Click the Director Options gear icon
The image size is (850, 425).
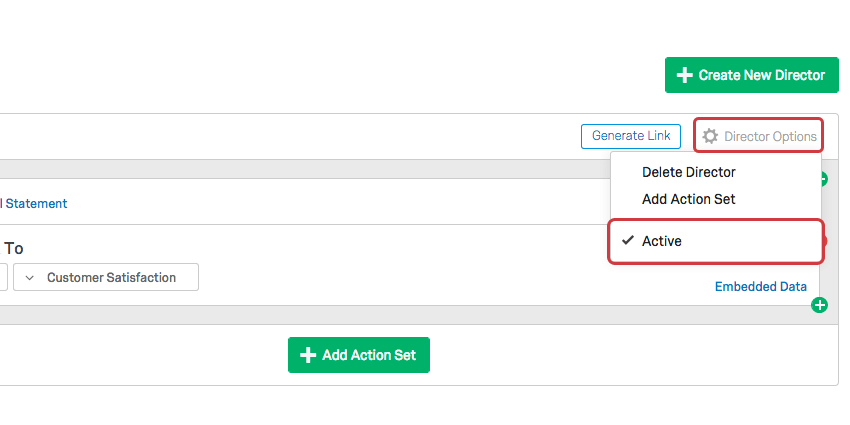[x=710, y=137]
